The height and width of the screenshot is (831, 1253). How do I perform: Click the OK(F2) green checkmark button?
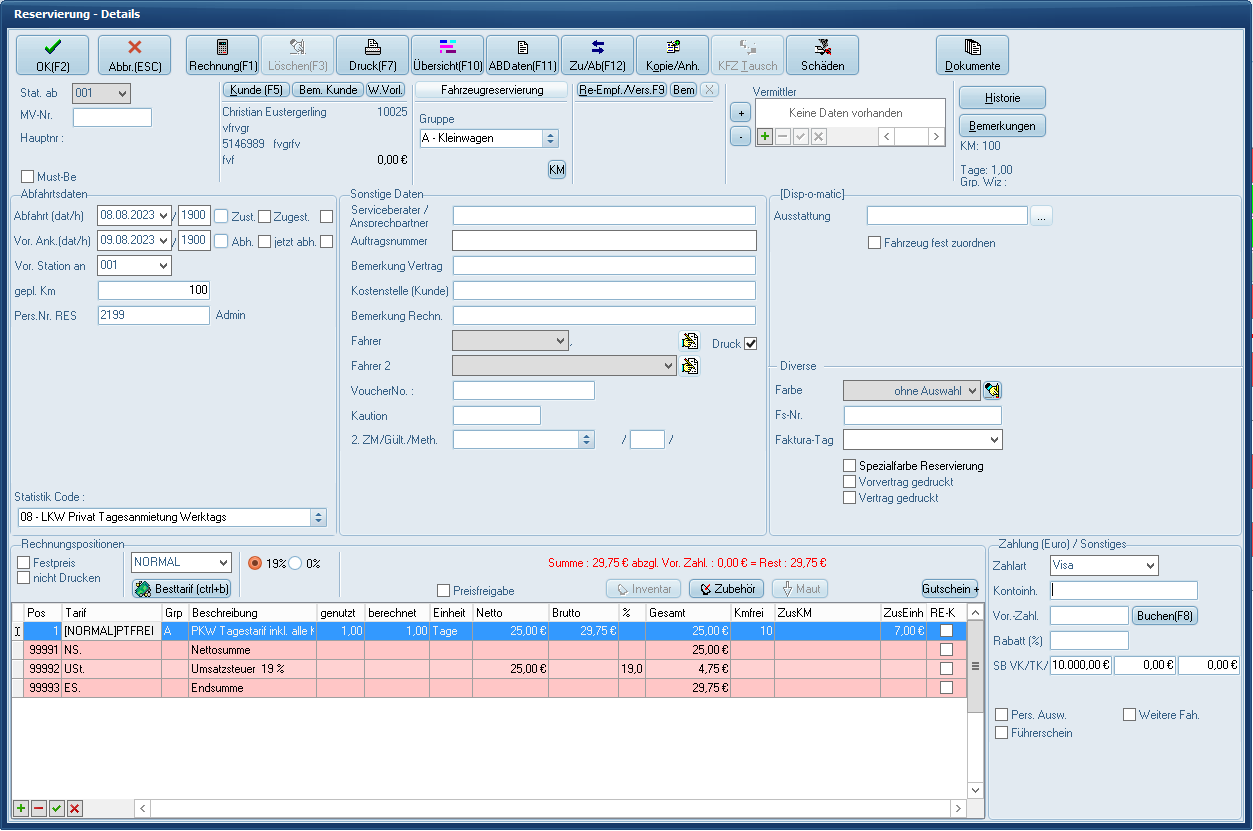coord(52,55)
